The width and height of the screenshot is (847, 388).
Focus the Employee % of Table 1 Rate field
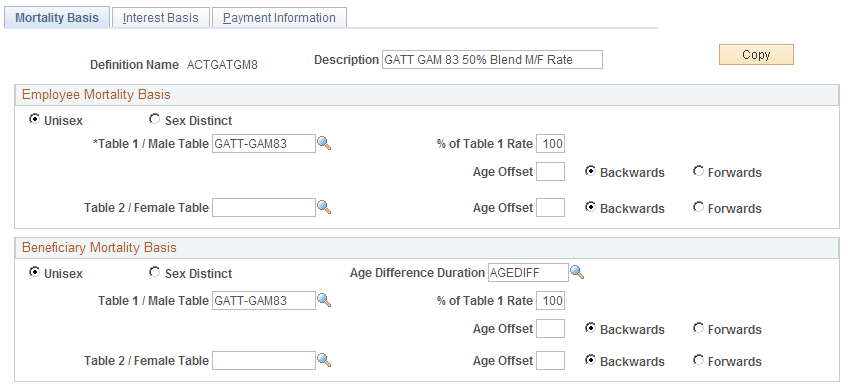coord(550,144)
